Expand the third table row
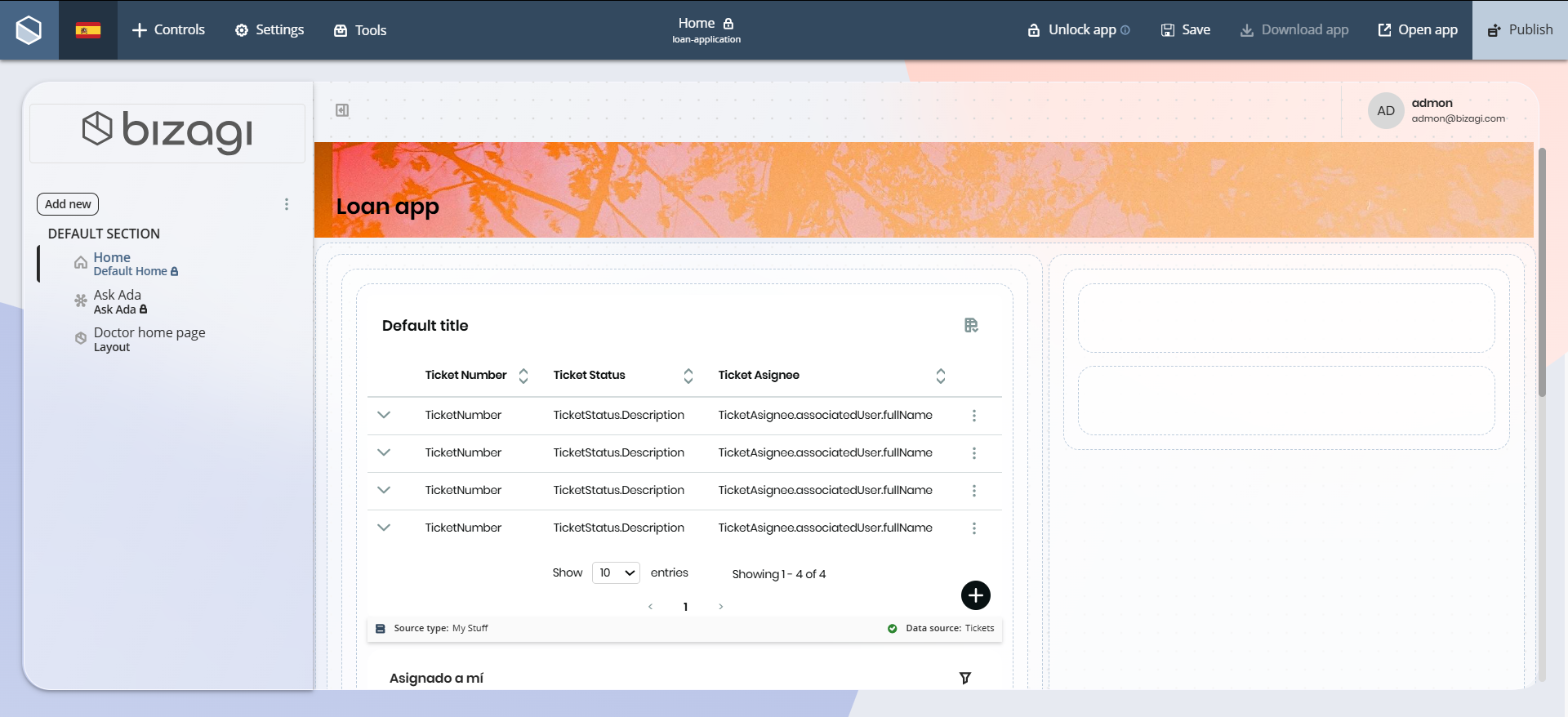This screenshot has height=717, width=1568. point(384,490)
